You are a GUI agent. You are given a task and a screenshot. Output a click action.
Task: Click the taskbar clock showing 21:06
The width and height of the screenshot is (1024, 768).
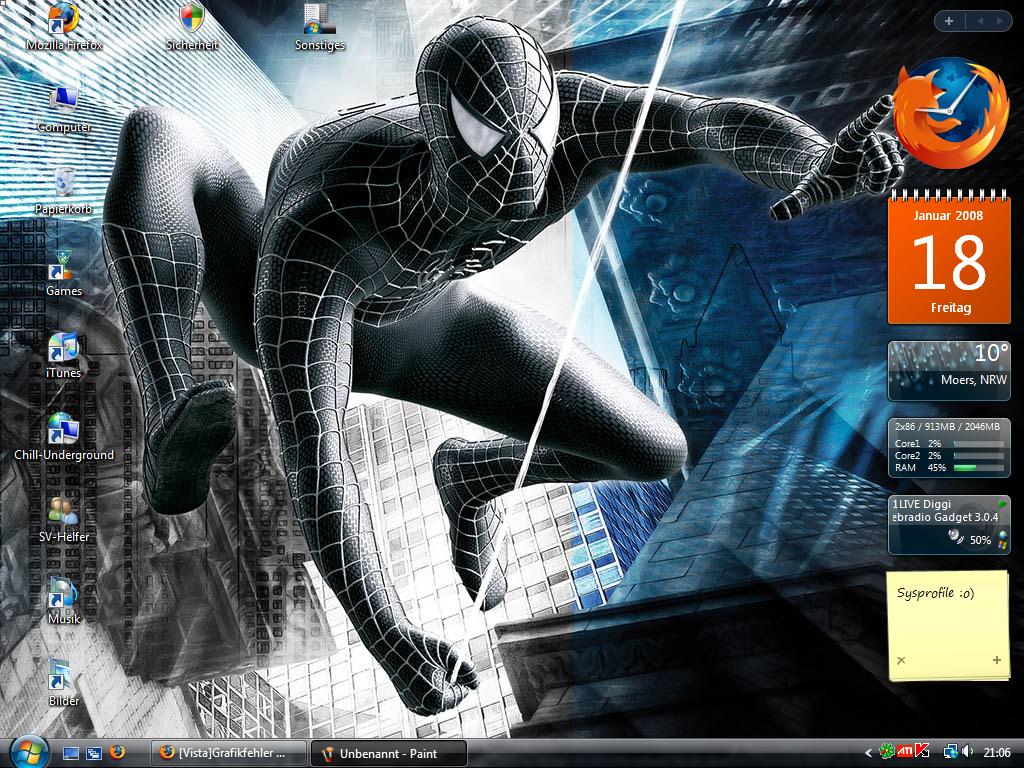coord(997,753)
